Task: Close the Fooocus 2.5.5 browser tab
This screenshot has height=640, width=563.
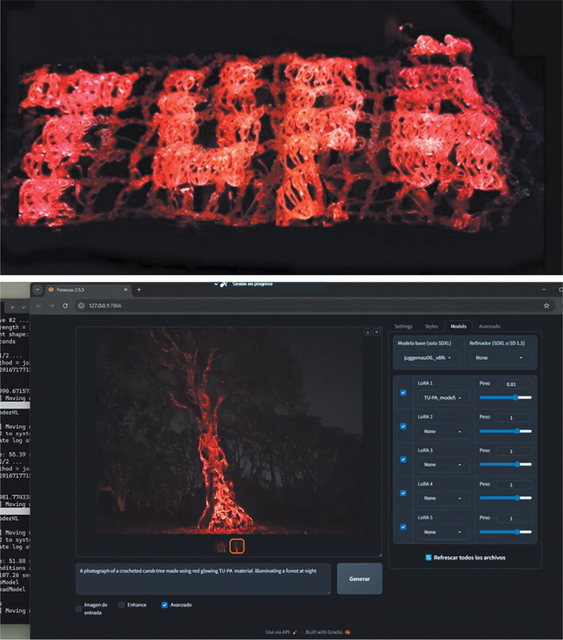Action: coord(126,290)
